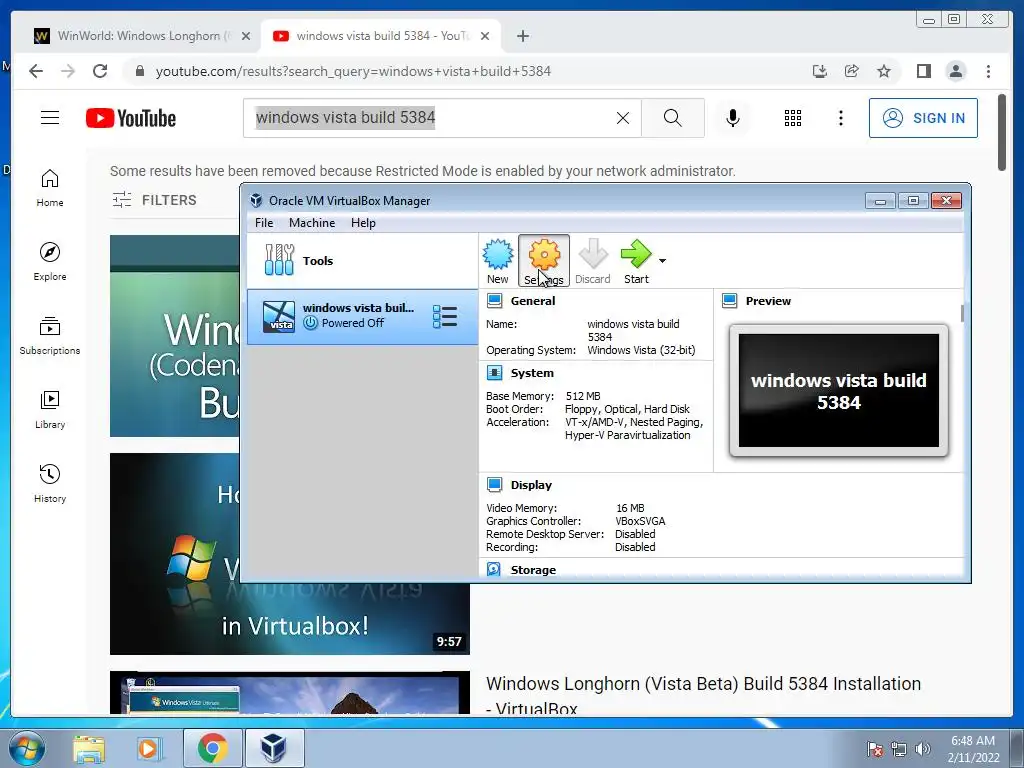Click the Display section header
Viewport: 1024px width, 768px height.
(x=531, y=485)
